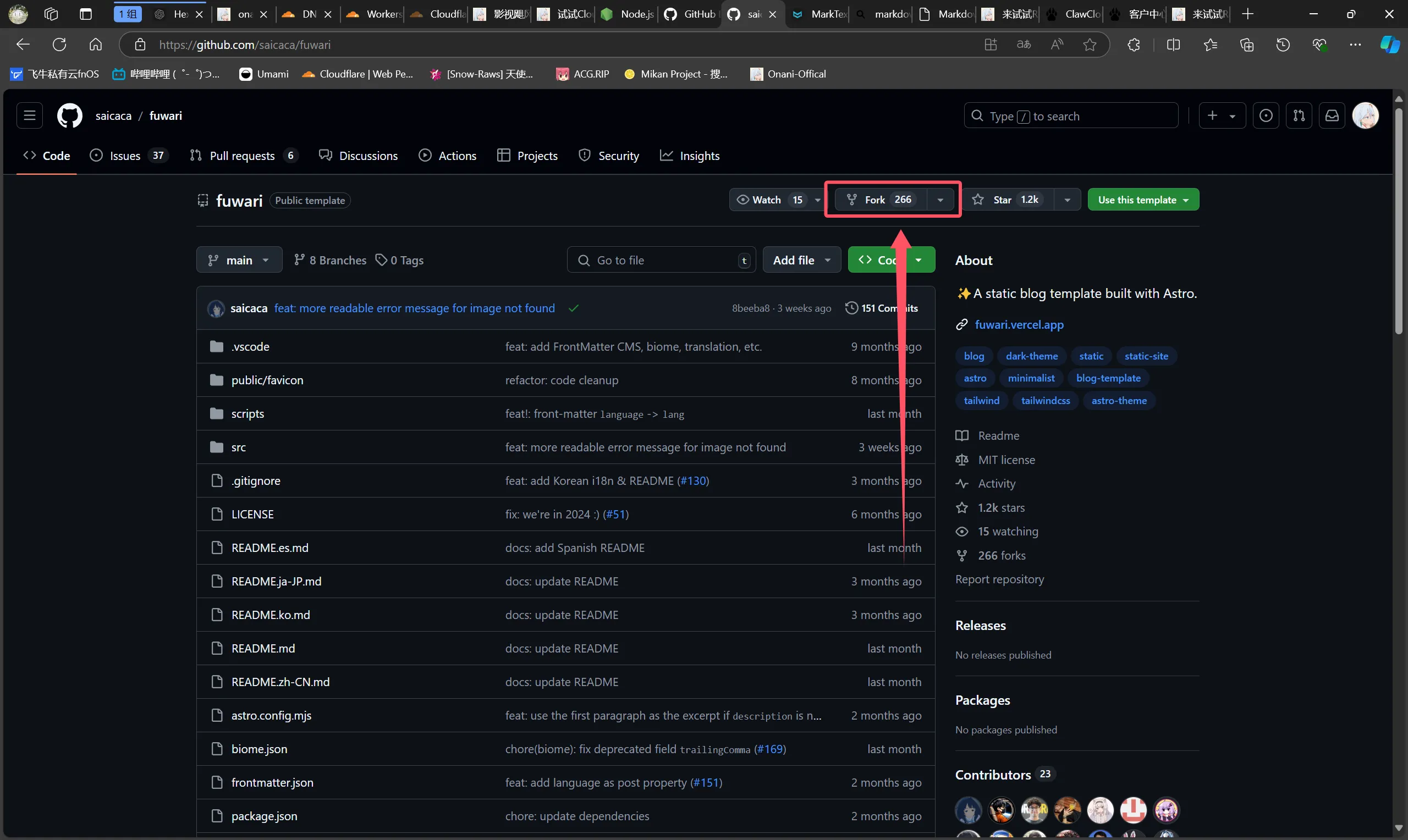Expand the main branch dropdown
The width and height of the screenshot is (1408, 840).
click(239, 260)
